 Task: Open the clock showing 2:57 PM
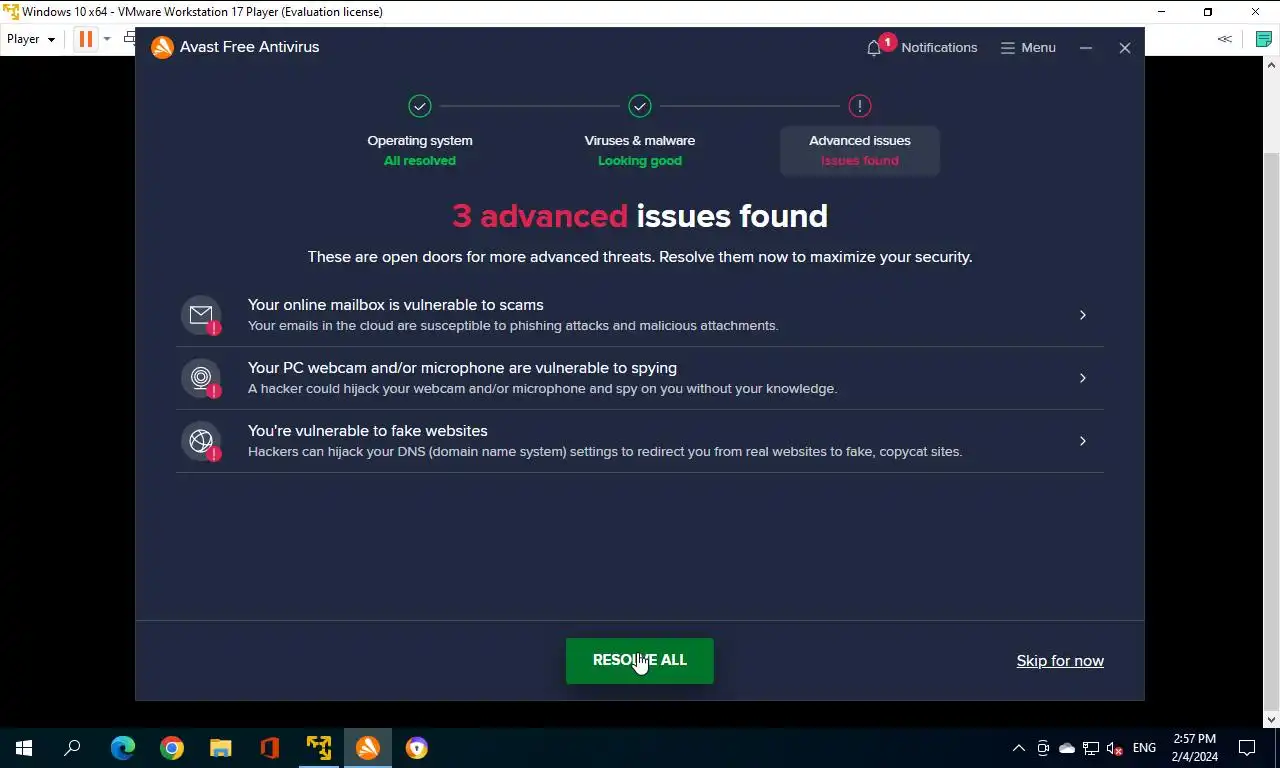click(x=1195, y=748)
